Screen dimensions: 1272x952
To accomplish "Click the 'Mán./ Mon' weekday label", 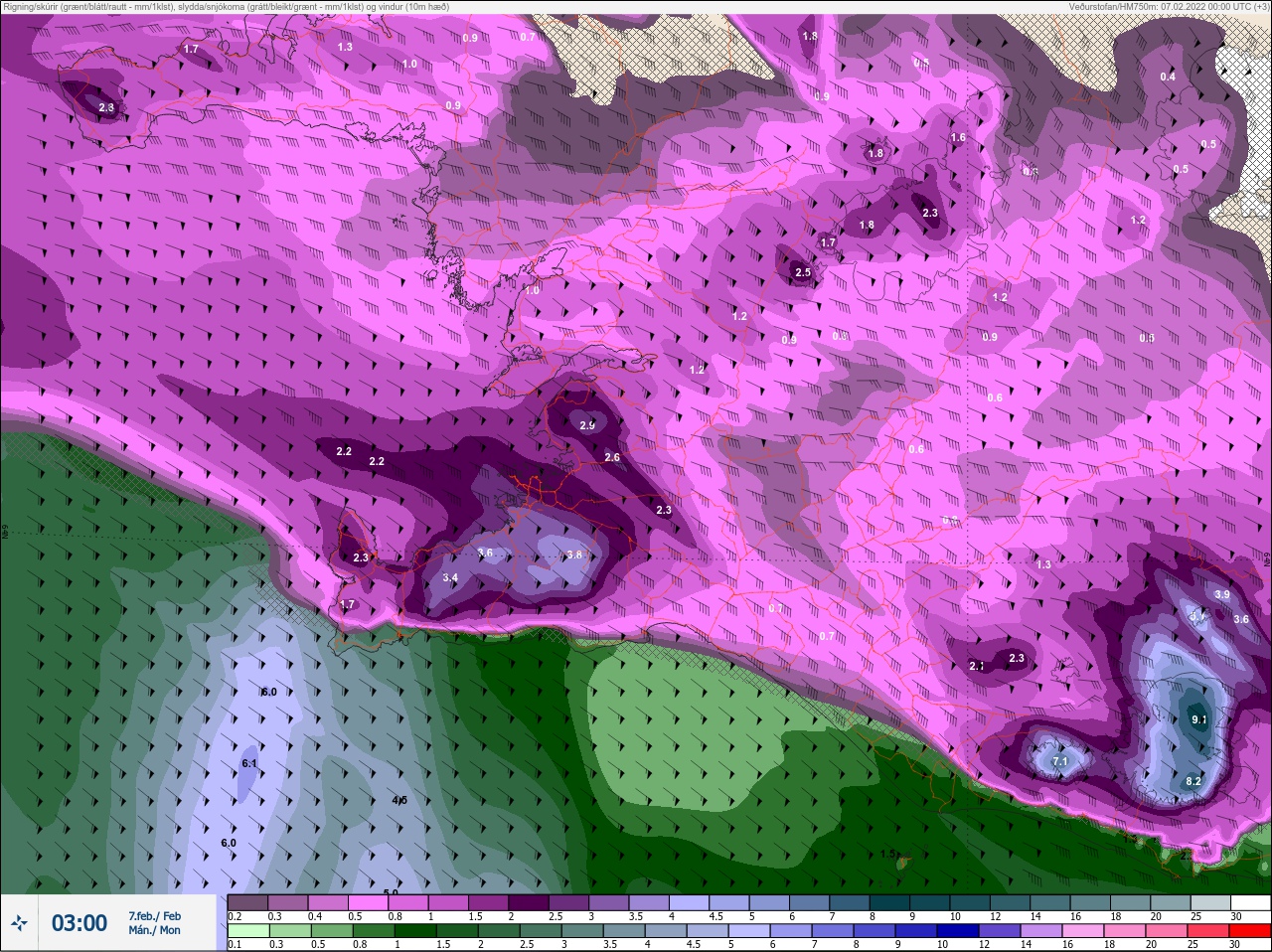I will (154, 930).
